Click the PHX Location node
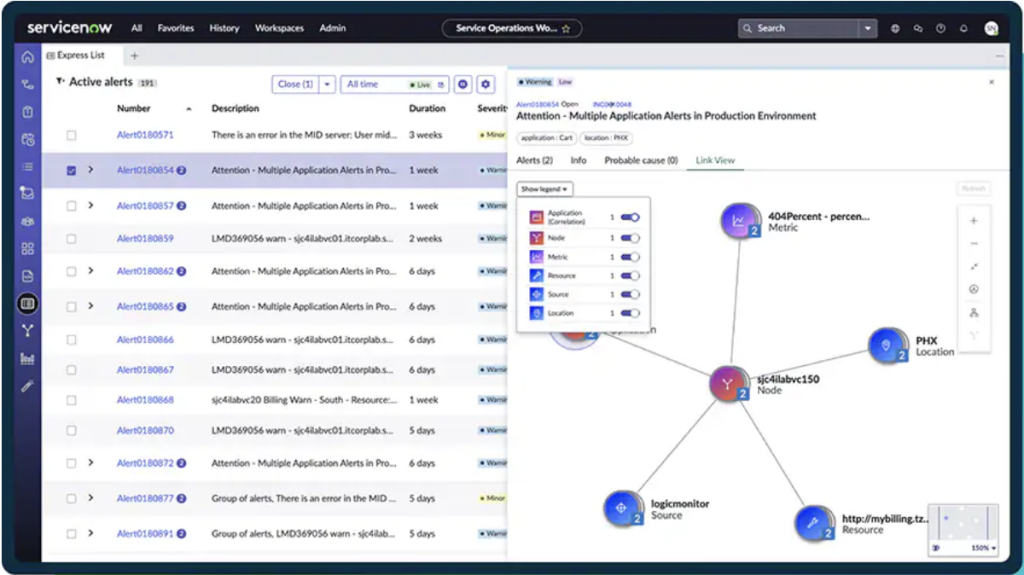 [x=888, y=345]
